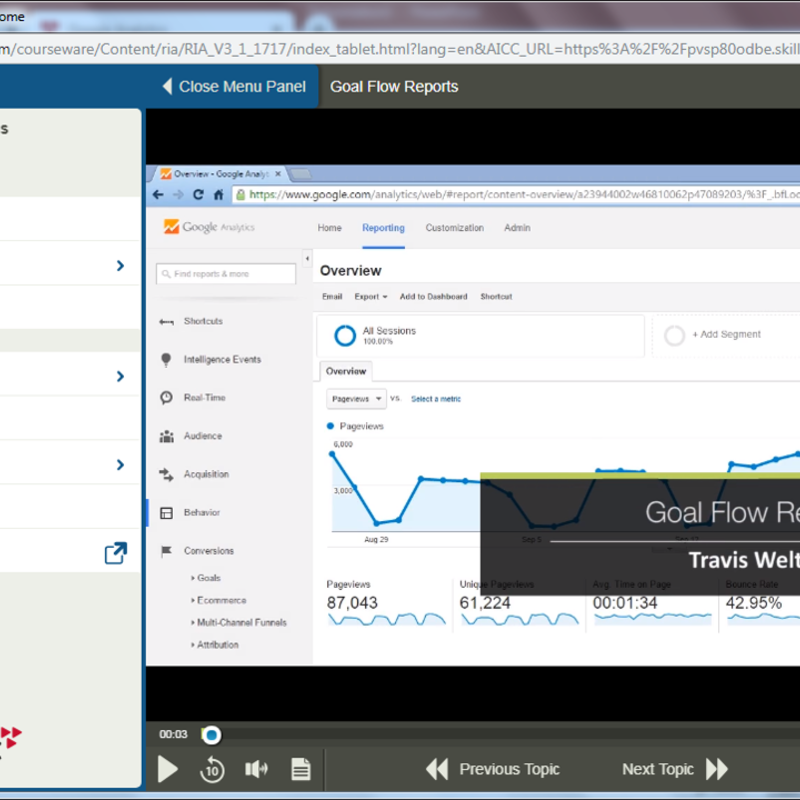Click the 00:03 elapsed time label
Viewport: 800px width, 800px height.
(173, 734)
